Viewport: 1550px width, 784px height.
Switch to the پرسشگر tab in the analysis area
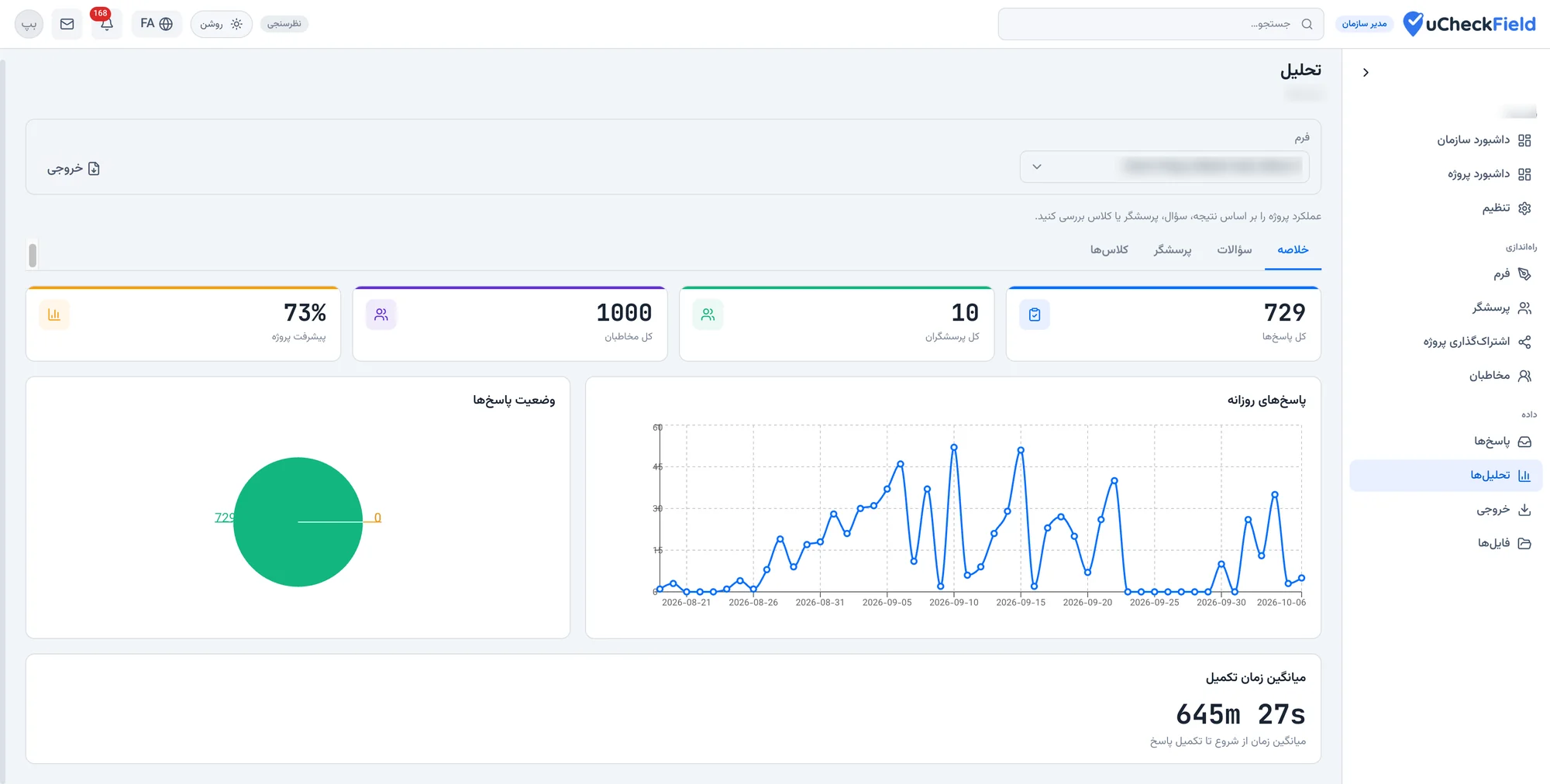point(1173,249)
